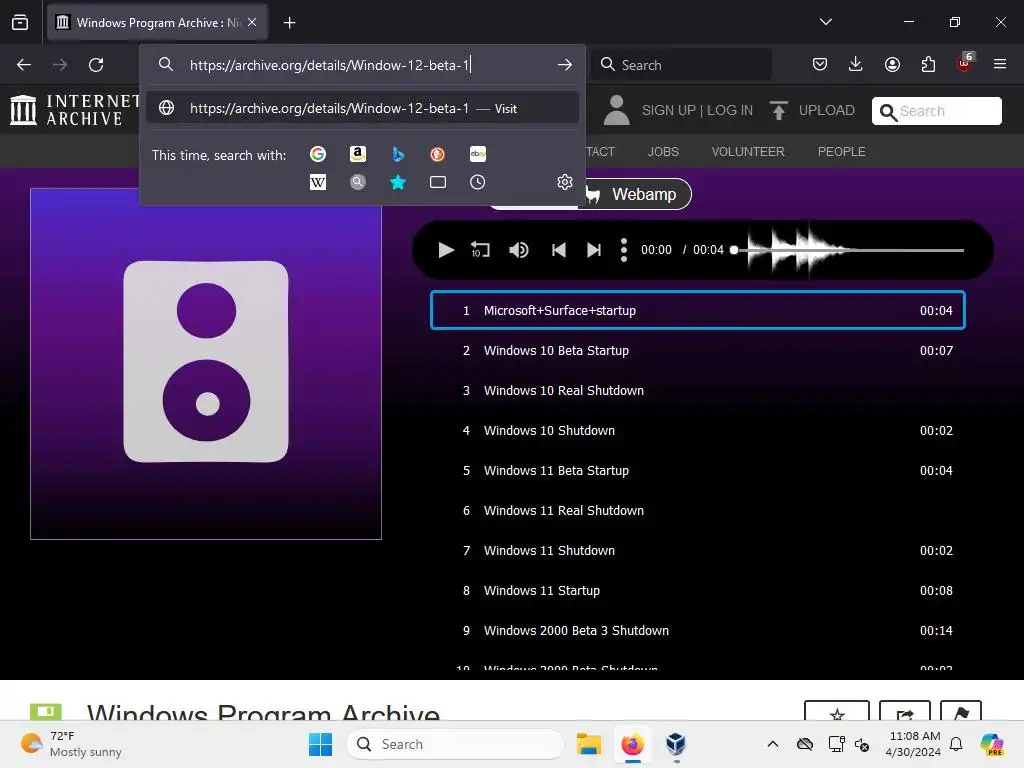Click the Internet Archive search field
This screenshot has width=1024, height=768.
tap(936, 111)
